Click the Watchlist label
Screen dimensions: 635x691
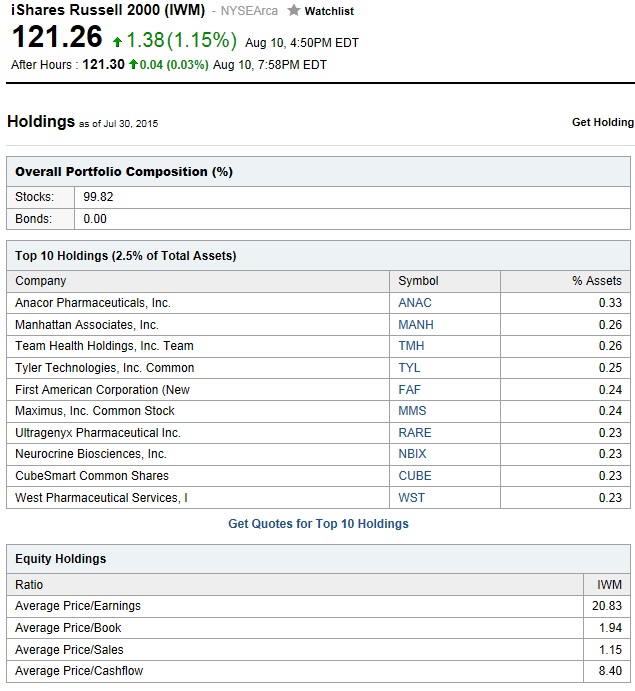coord(329,11)
